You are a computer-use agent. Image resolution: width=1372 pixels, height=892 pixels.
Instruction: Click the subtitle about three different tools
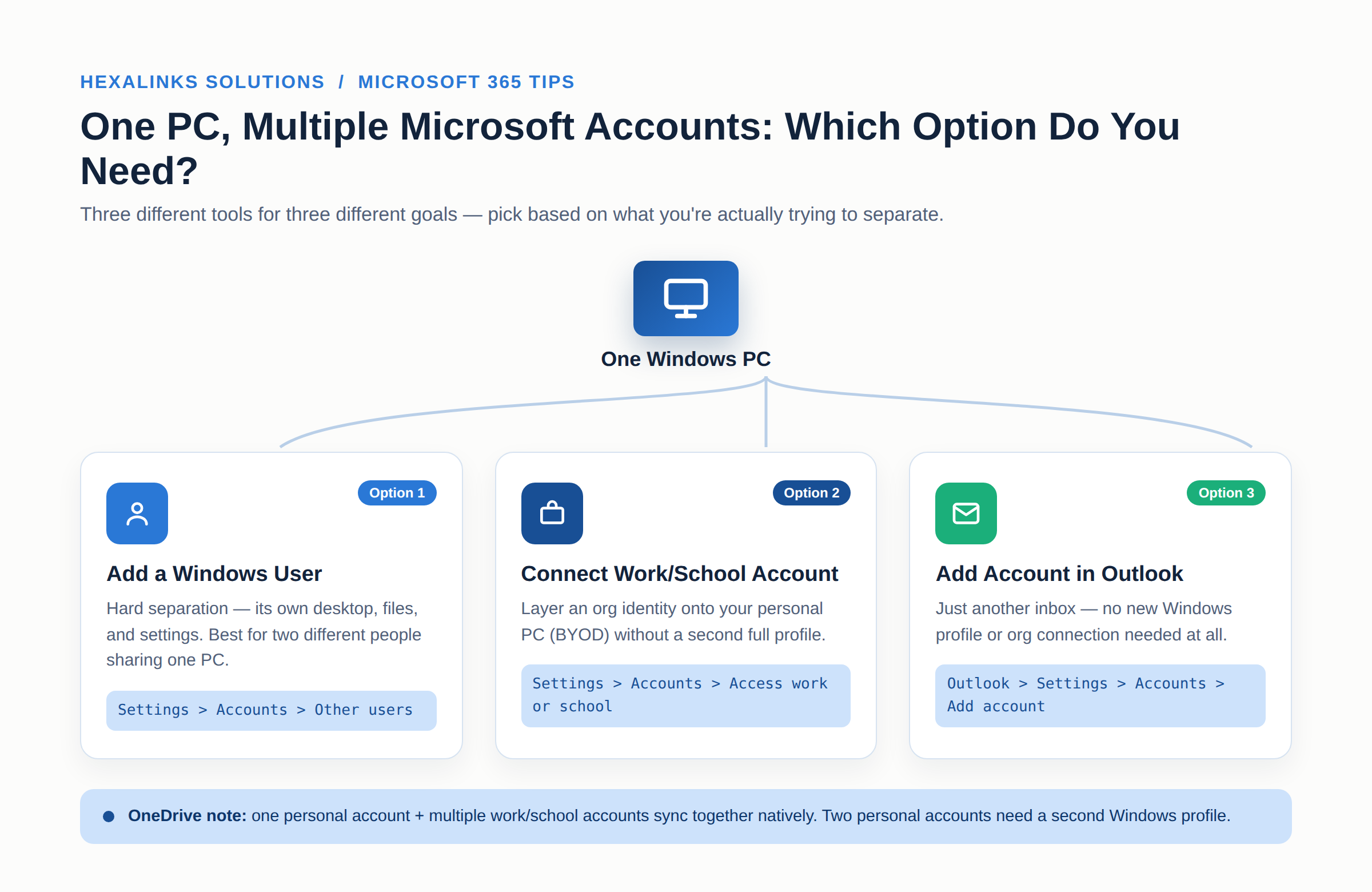click(x=512, y=214)
